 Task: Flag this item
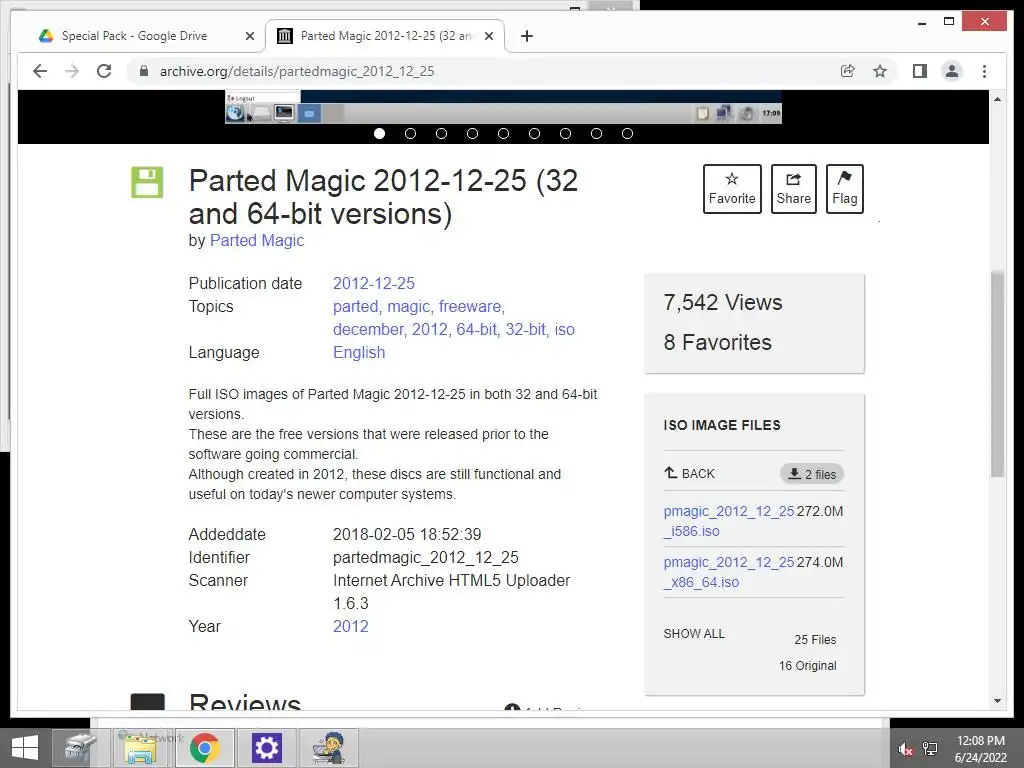[x=844, y=189]
